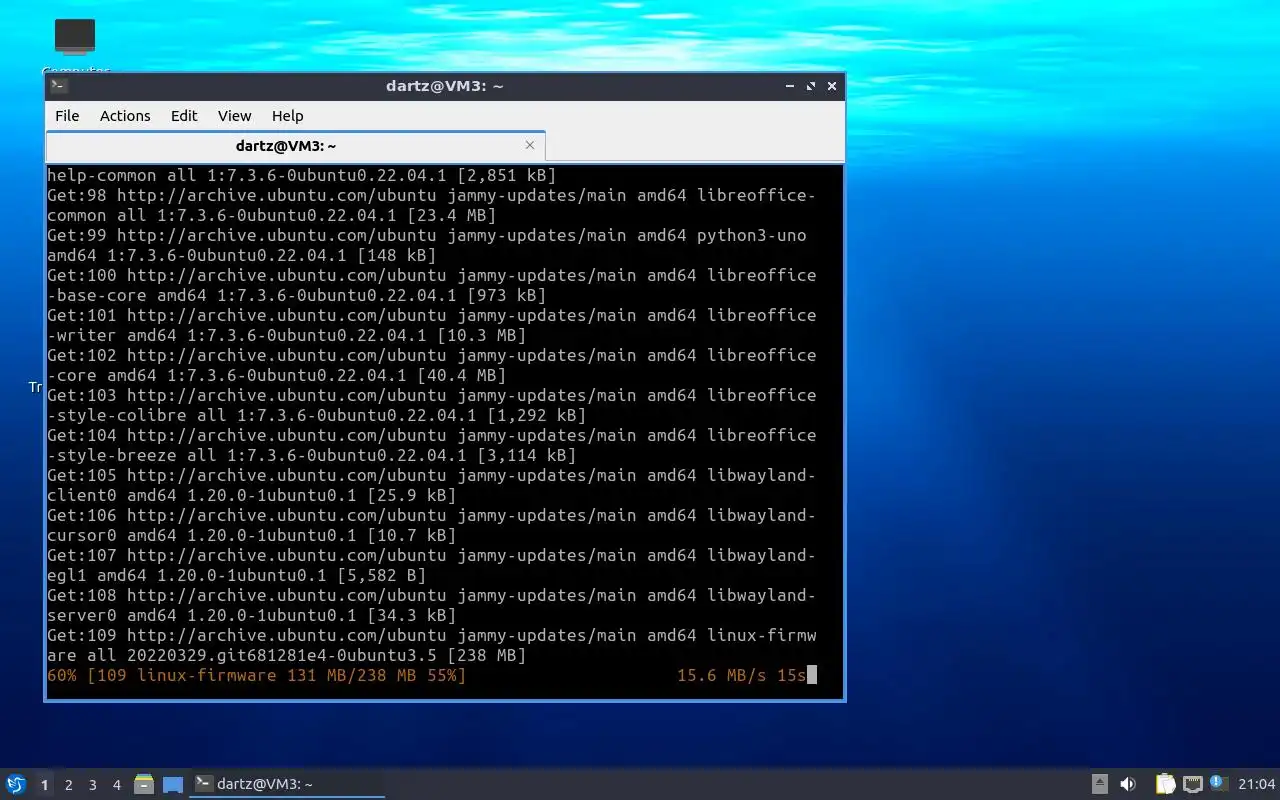Image resolution: width=1280 pixels, height=800 pixels.
Task: Click the terminal icon in the title bar
Action: [59, 86]
